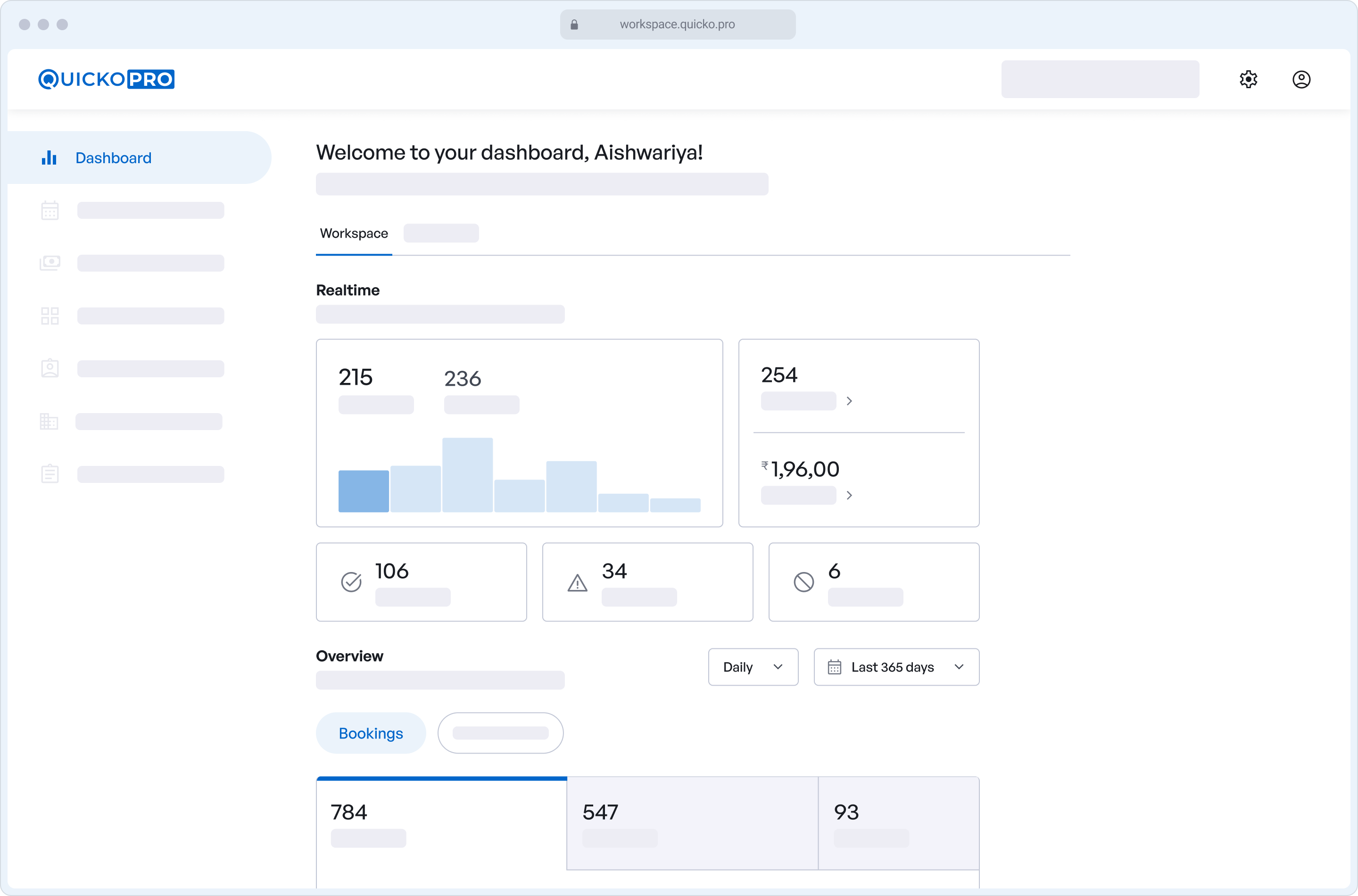Select the Bookings pill button
The image size is (1358, 896).
click(x=371, y=733)
